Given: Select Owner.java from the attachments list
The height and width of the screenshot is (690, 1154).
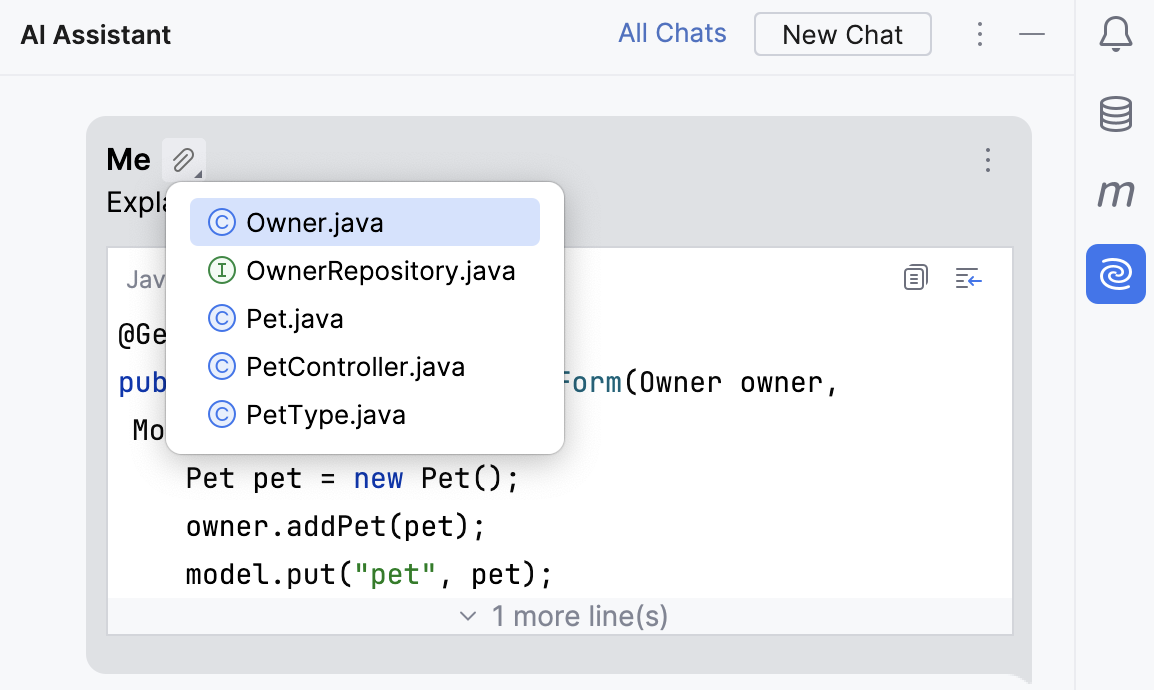Looking at the screenshot, I should tap(314, 222).
